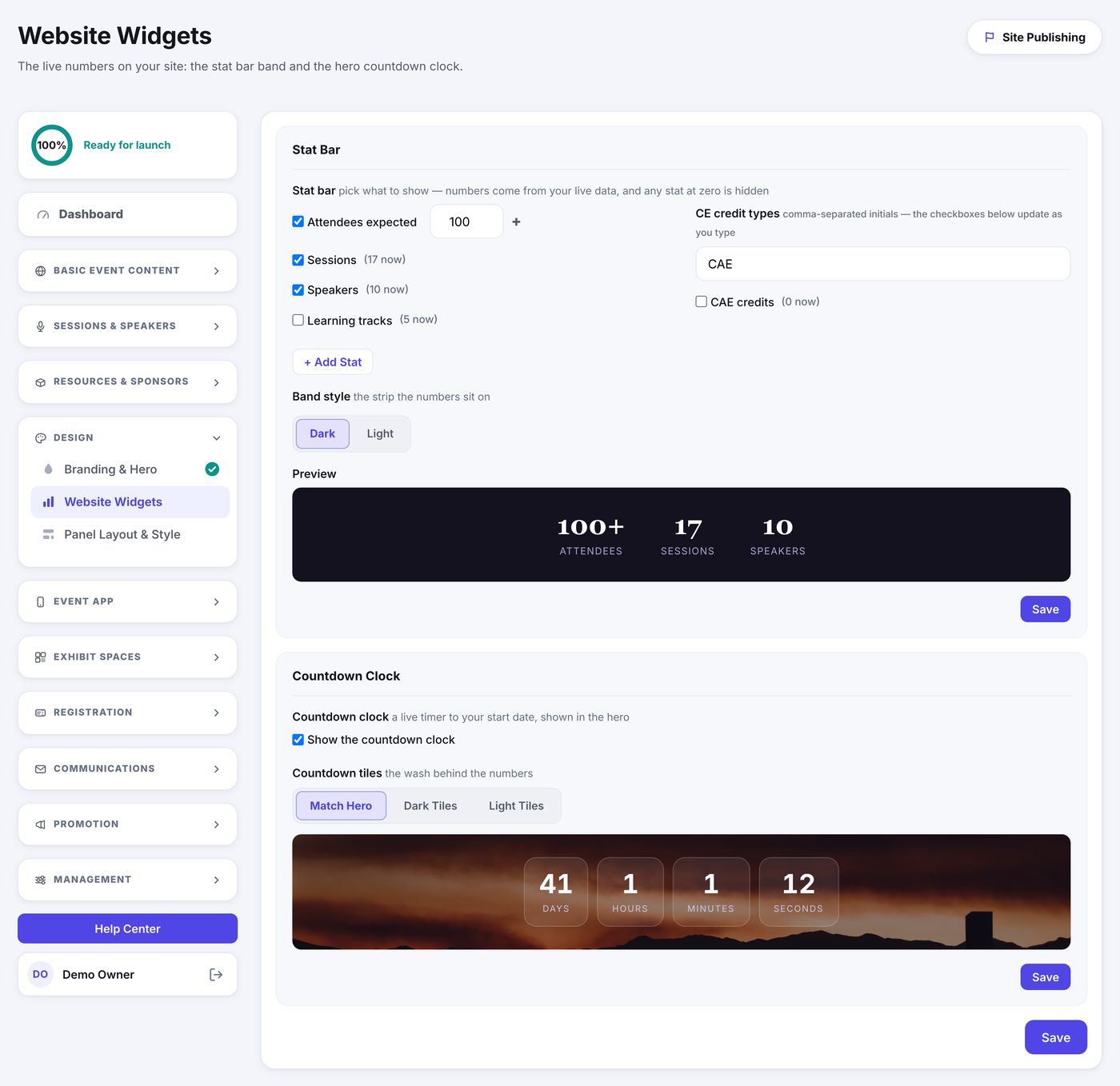1120x1086 pixels.
Task: Select Match Hero countdown tiles
Action: tap(341, 805)
